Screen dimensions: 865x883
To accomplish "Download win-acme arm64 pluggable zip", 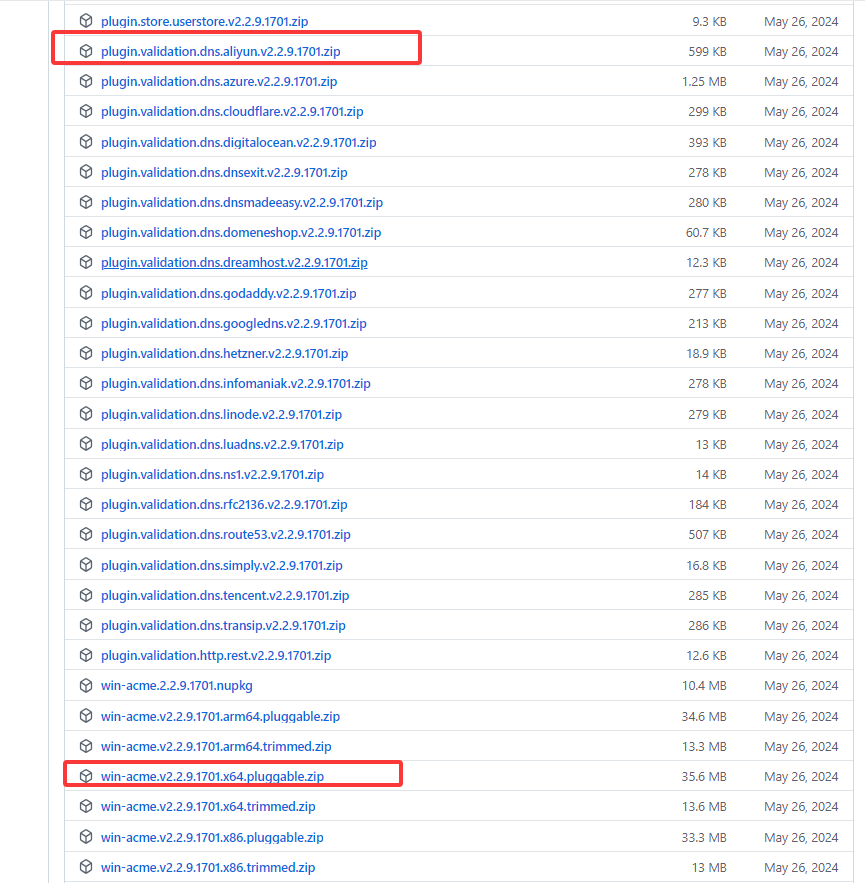I will coord(220,716).
